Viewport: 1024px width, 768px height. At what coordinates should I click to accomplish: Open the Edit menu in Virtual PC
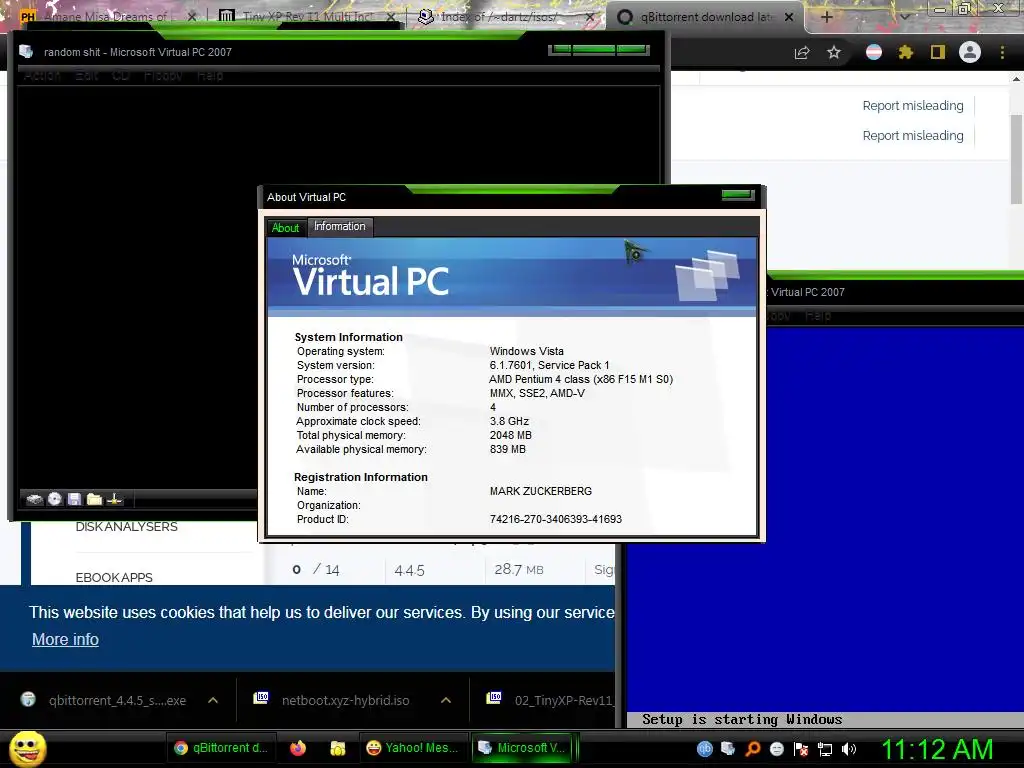(x=86, y=76)
